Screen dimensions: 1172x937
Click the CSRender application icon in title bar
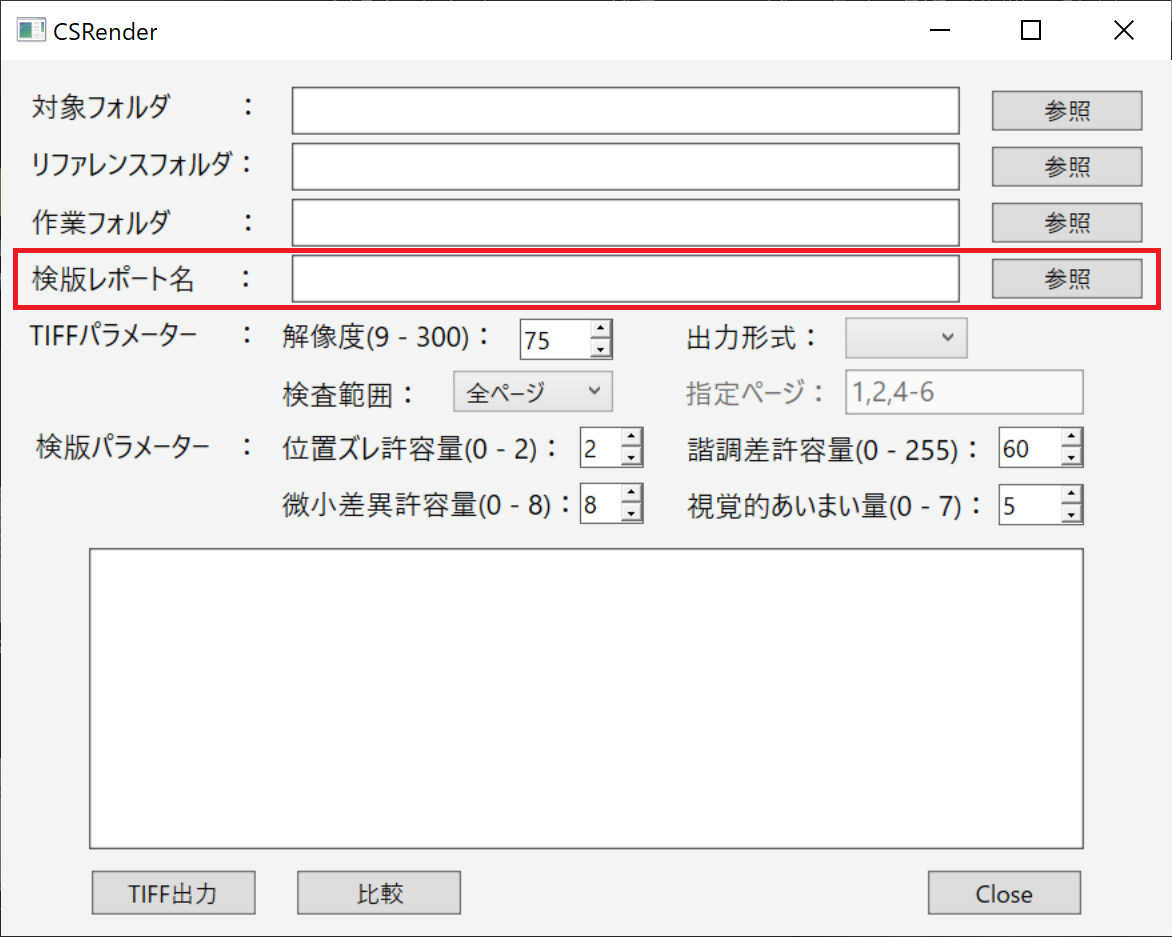click(33, 30)
